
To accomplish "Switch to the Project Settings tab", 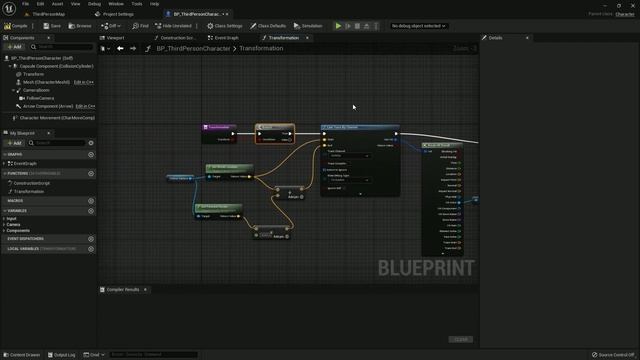I will (x=114, y=14).
